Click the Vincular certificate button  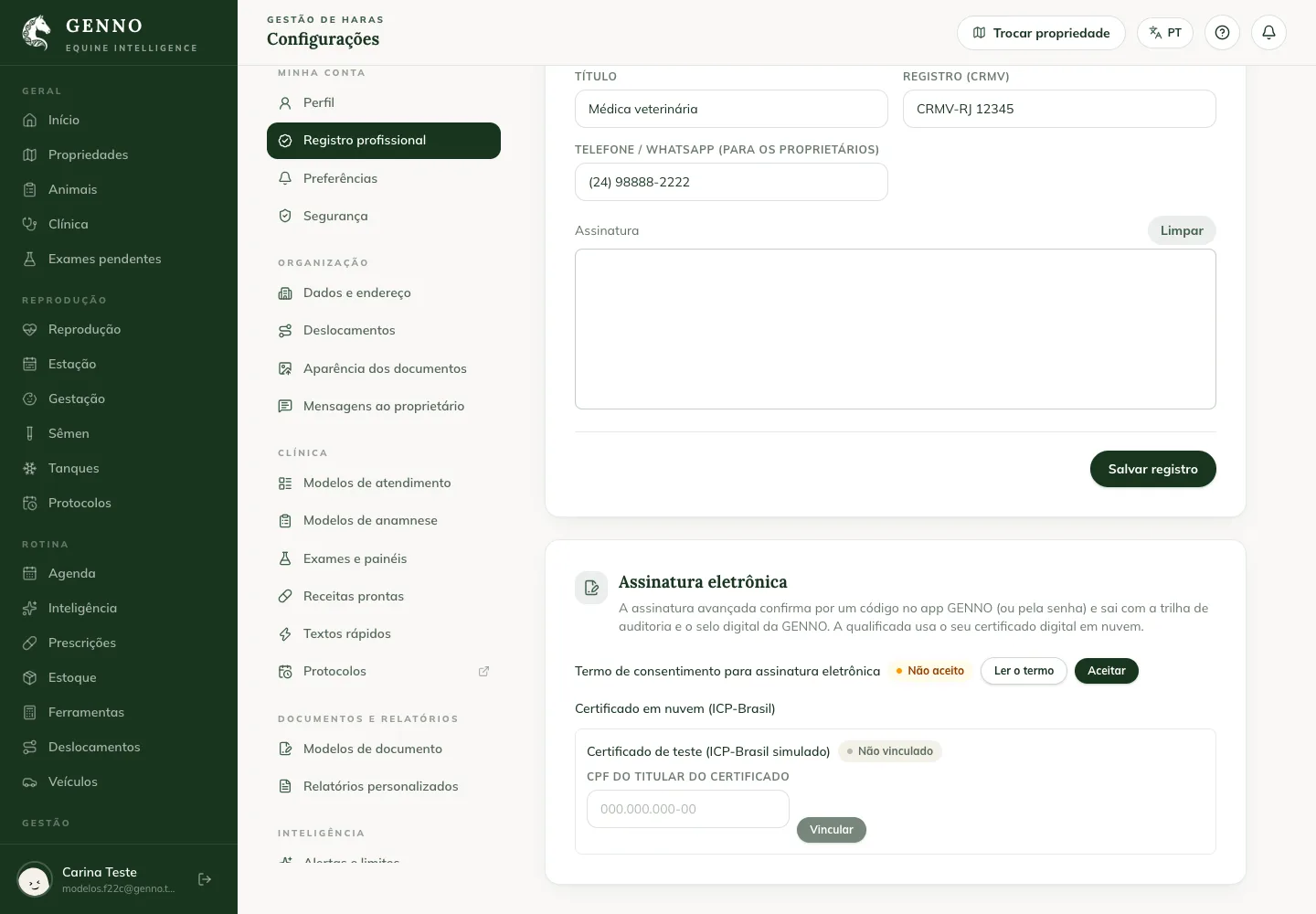(831, 830)
